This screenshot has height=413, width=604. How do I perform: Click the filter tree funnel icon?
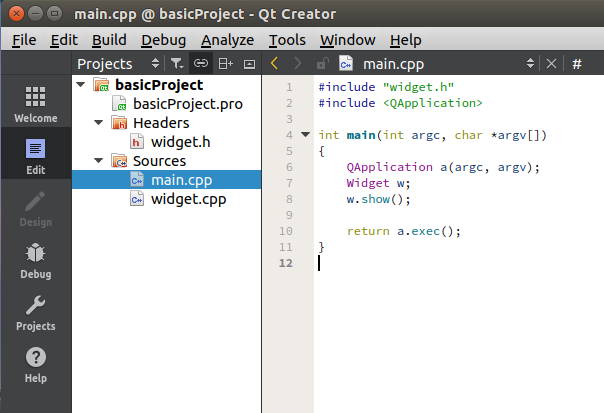coord(177,64)
